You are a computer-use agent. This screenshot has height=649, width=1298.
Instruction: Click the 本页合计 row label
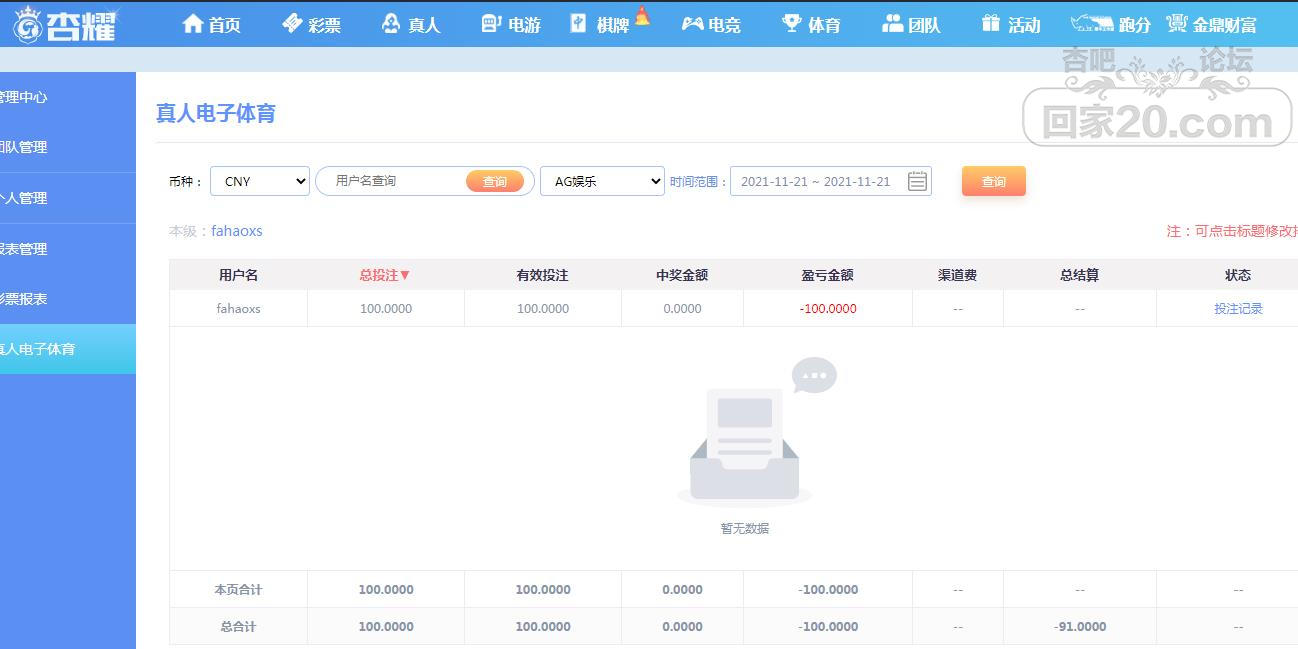coord(238,590)
